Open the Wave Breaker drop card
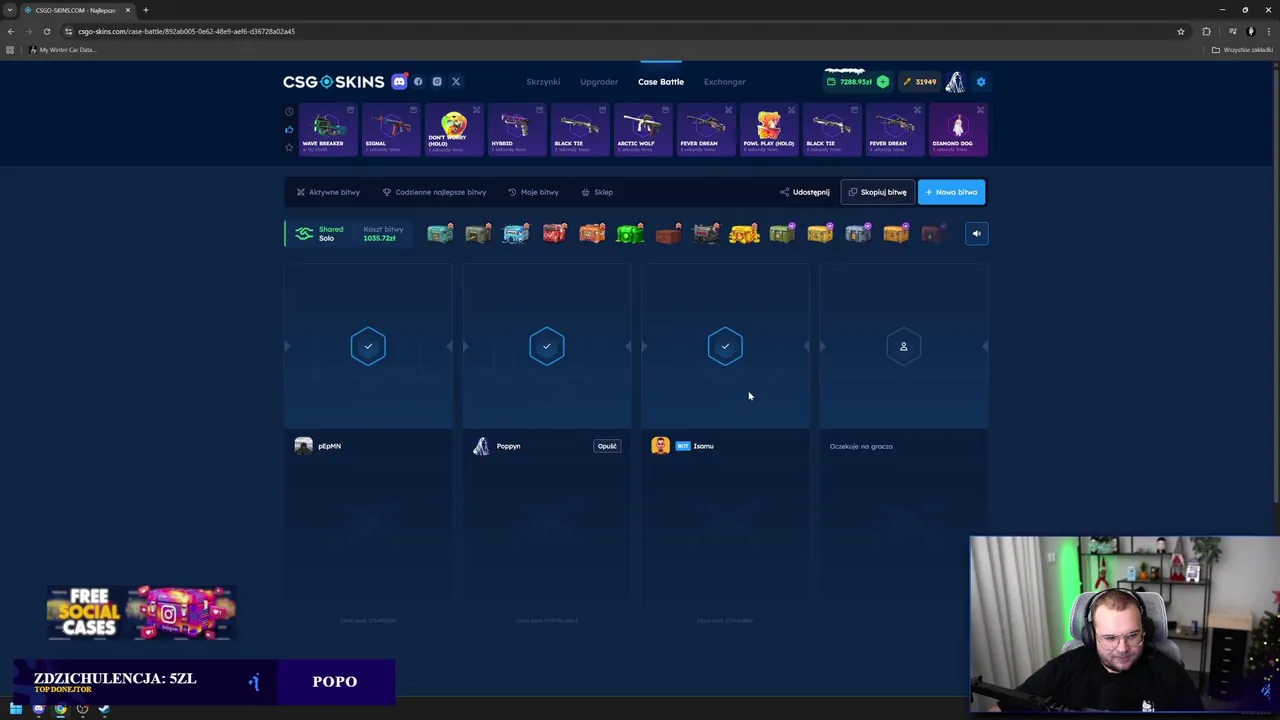The image size is (1280, 720). [327, 130]
